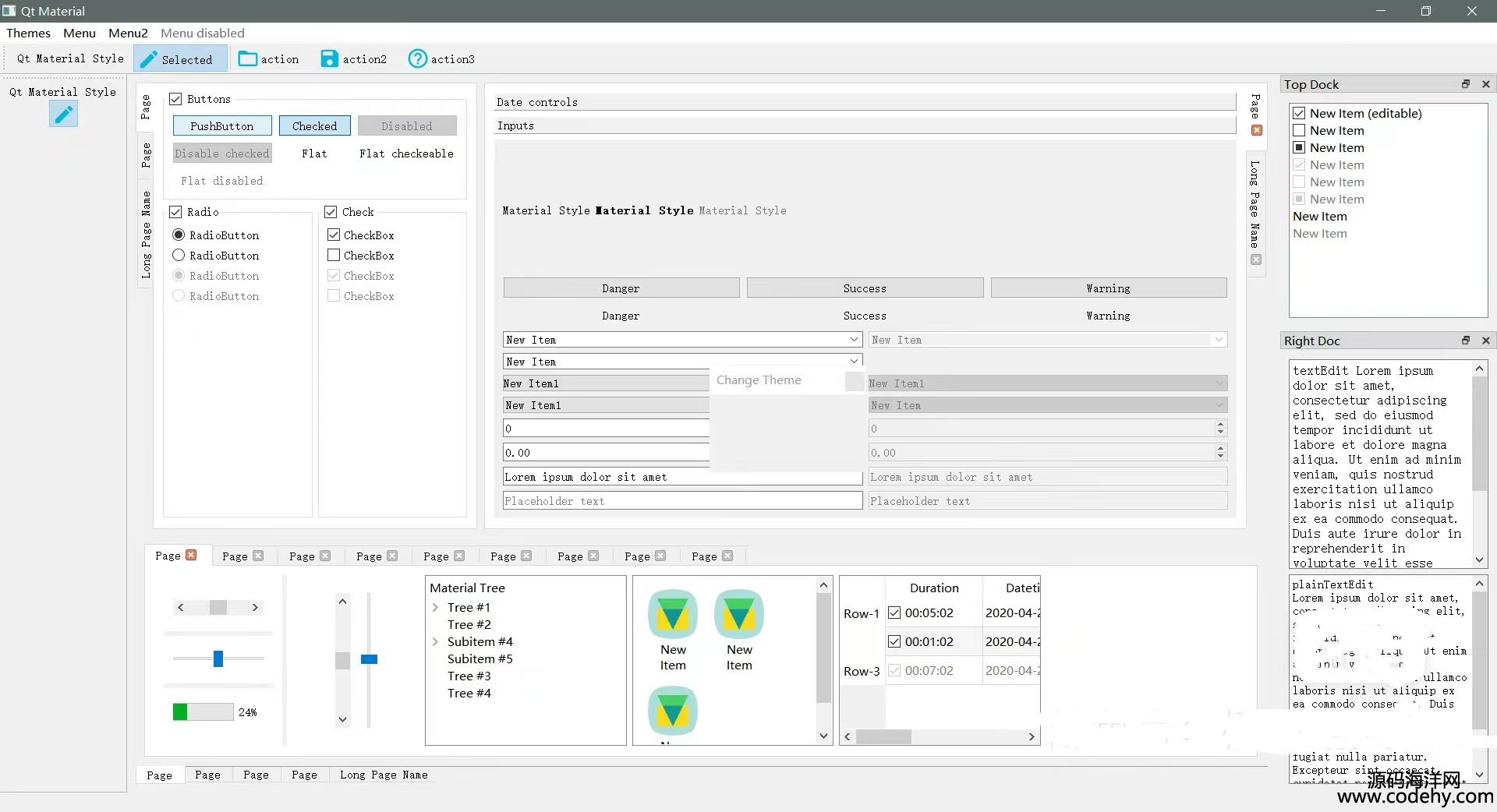The width and height of the screenshot is (1497, 812).
Task: Click the 24% progress bar
Action: (x=203, y=711)
